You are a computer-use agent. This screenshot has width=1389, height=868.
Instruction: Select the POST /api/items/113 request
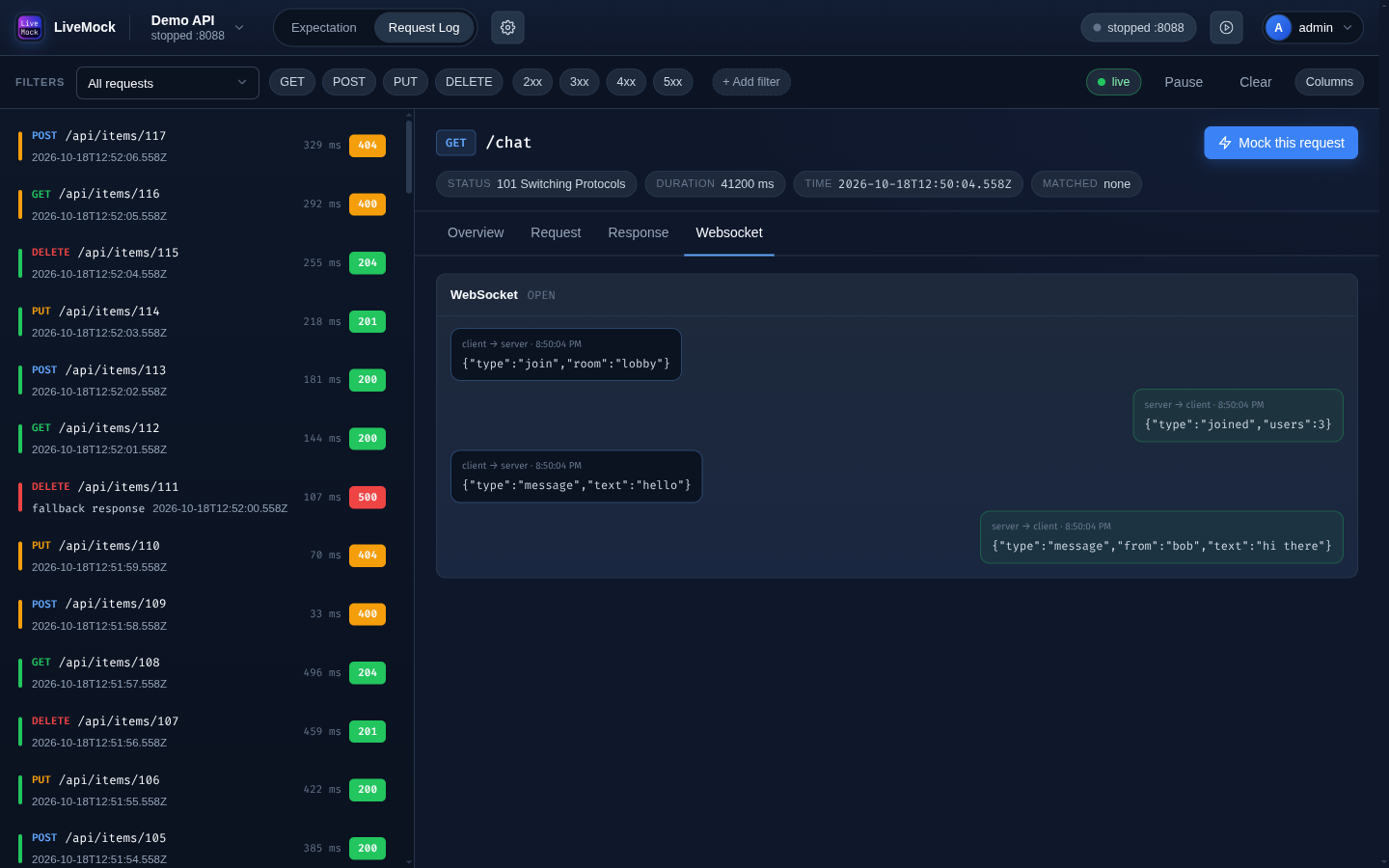(x=203, y=380)
